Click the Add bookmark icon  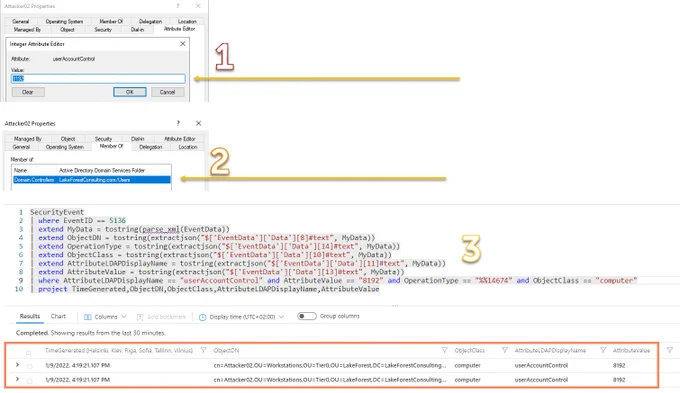(140, 317)
